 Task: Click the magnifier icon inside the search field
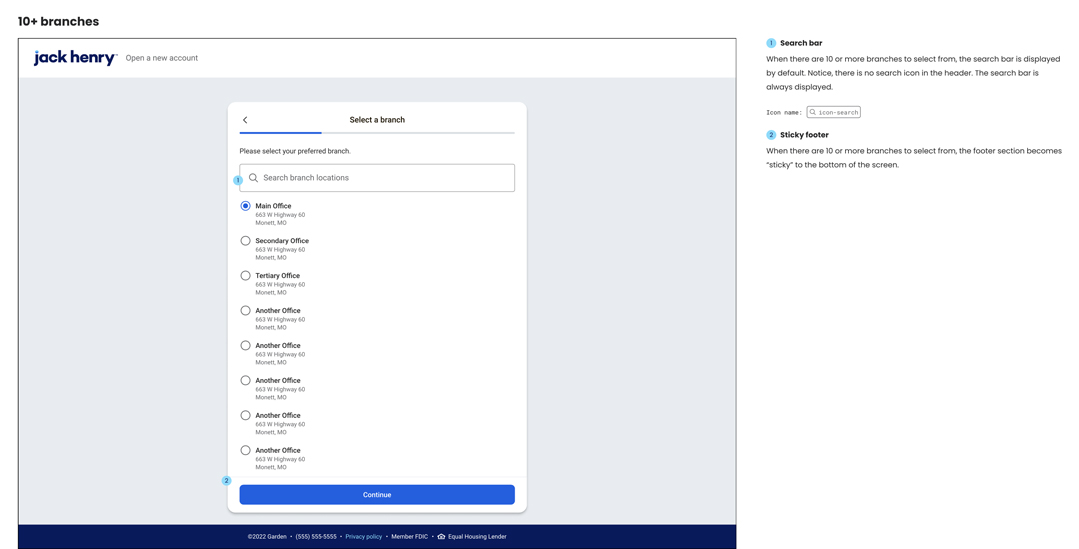tap(253, 178)
